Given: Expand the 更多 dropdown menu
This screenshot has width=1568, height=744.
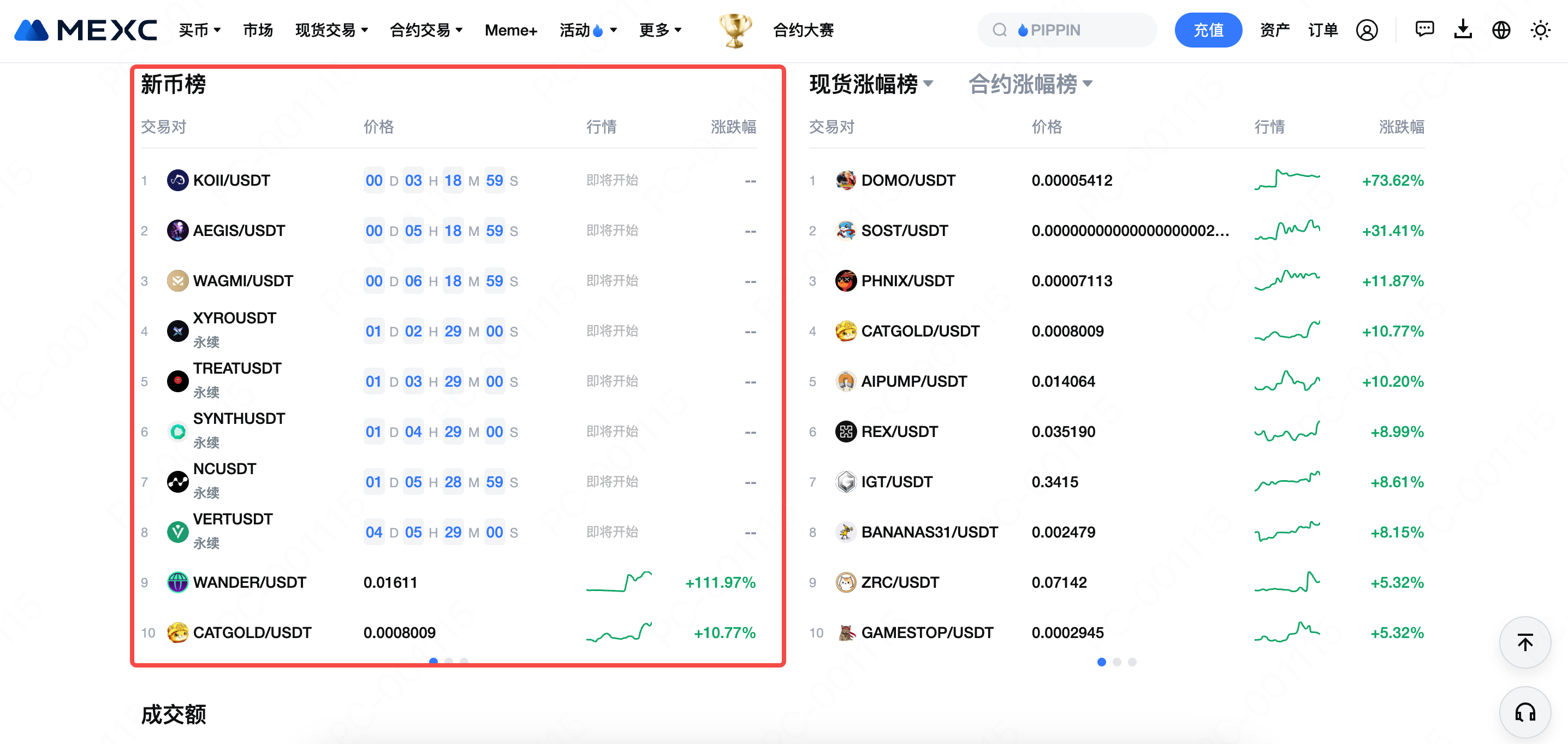Looking at the screenshot, I should pyautogui.click(x=660, y=30).
